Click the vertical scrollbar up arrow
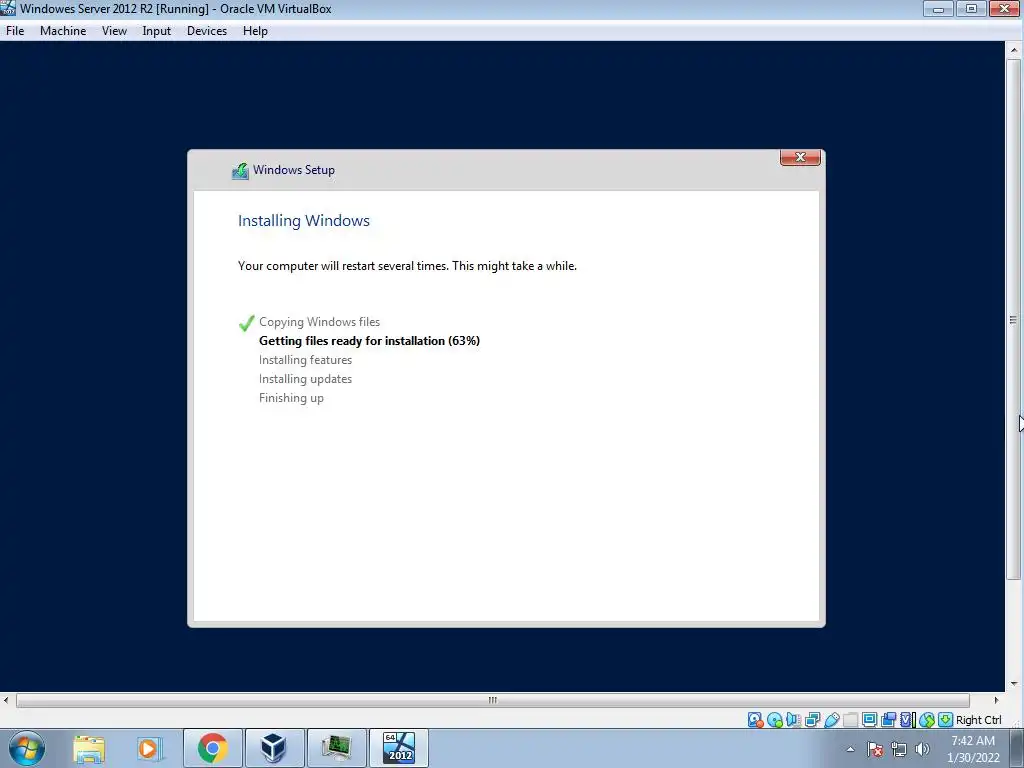This screenshot has height=768, width=1024. [x=1014, y=50]
